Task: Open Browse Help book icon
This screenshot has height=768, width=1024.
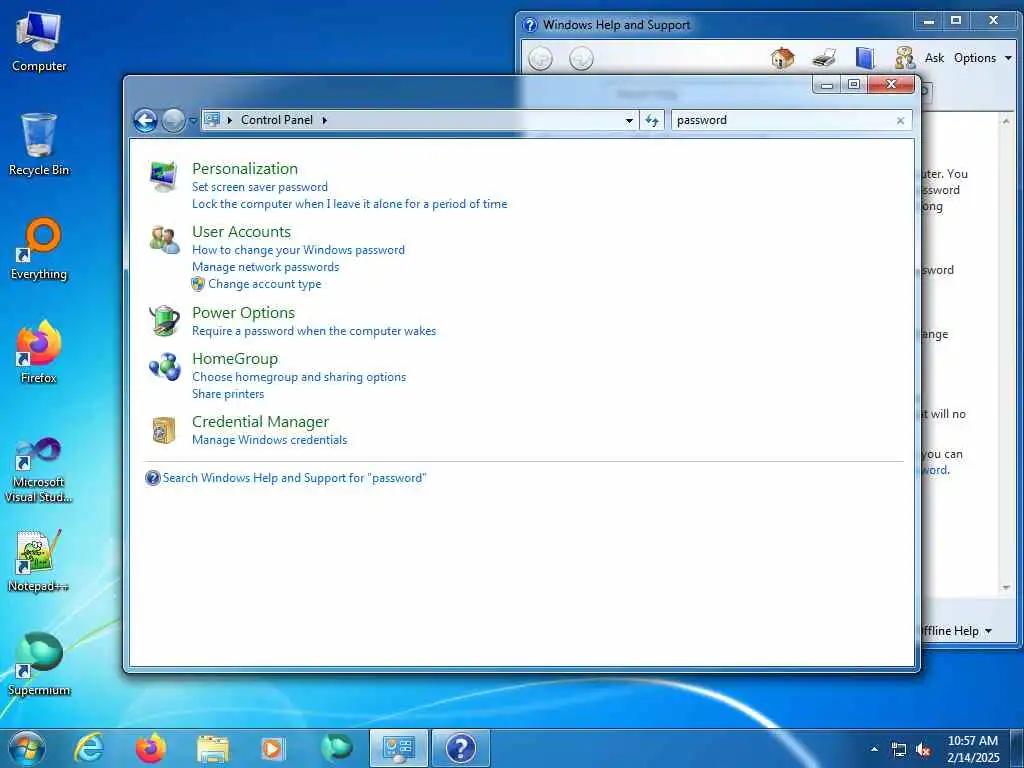Action: coord(865,58)
